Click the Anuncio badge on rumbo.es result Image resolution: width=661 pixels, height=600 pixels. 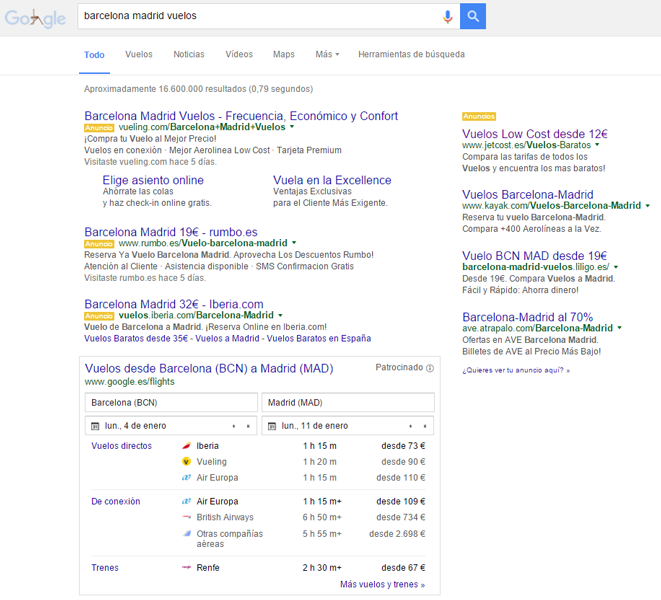(99, 244)
